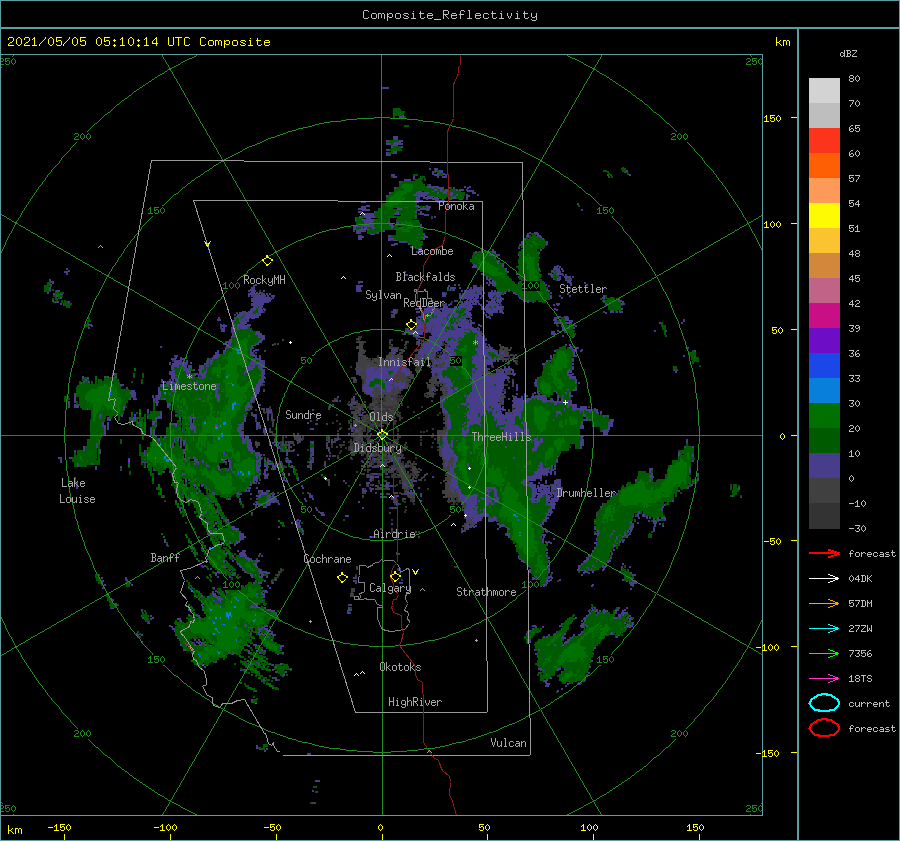Click the yellow marker near RedDeer
The image size is (900, 841).
[411, 325]
